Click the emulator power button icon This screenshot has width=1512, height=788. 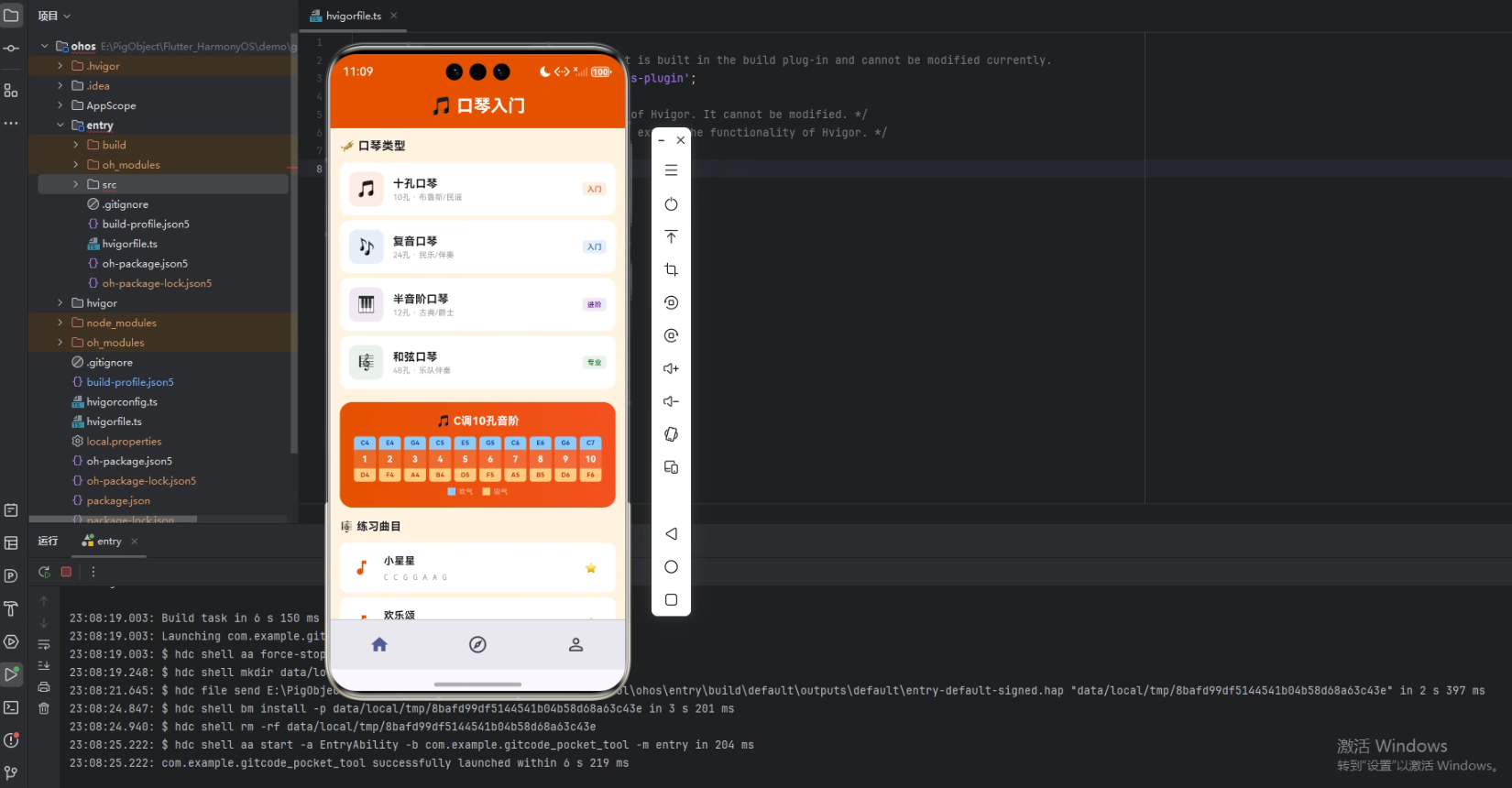(x=671, y=203)
